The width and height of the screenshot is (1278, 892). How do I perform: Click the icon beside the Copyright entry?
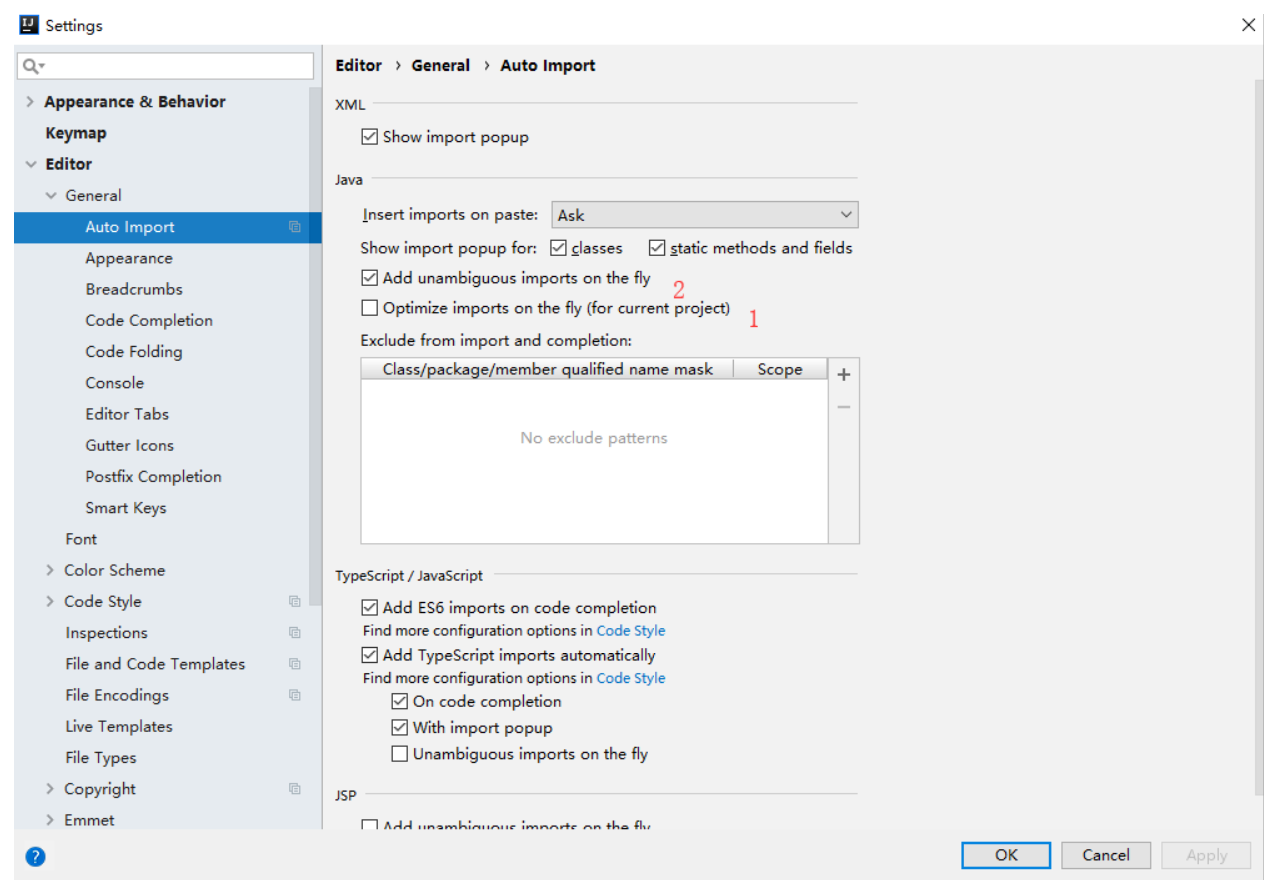tap(294, 789)
